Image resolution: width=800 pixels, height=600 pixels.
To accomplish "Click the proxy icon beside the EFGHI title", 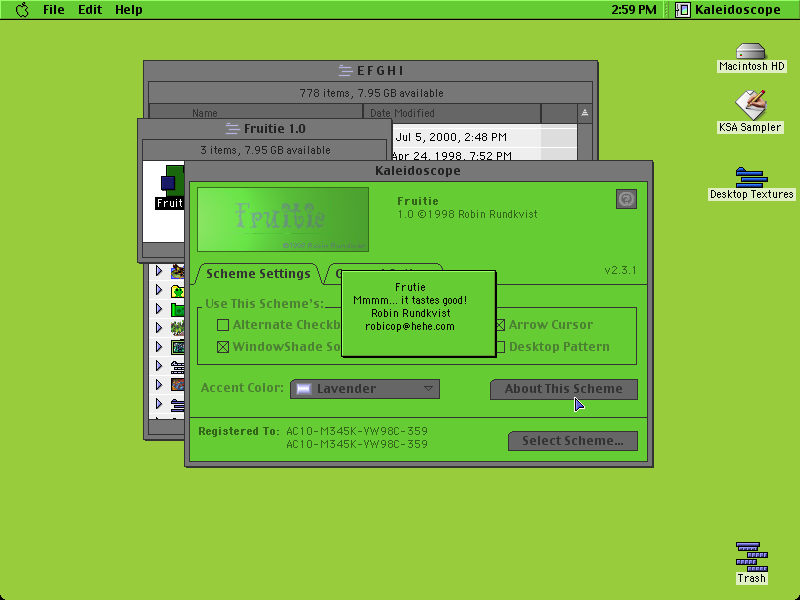I will [x=345, y=70].
